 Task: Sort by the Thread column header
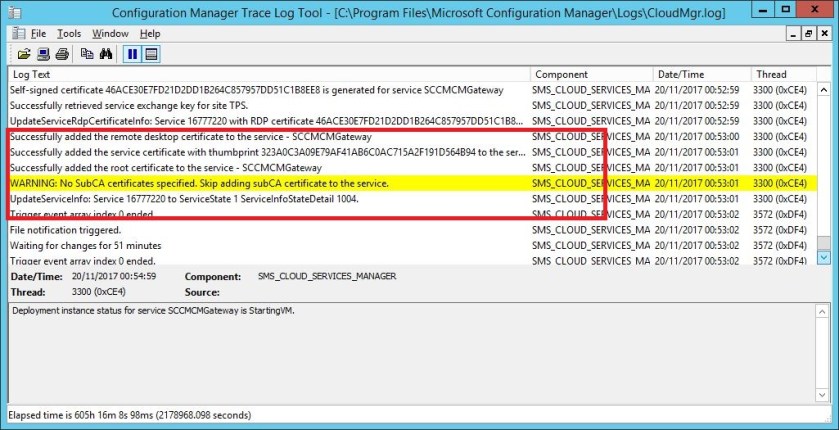[784, 74]
